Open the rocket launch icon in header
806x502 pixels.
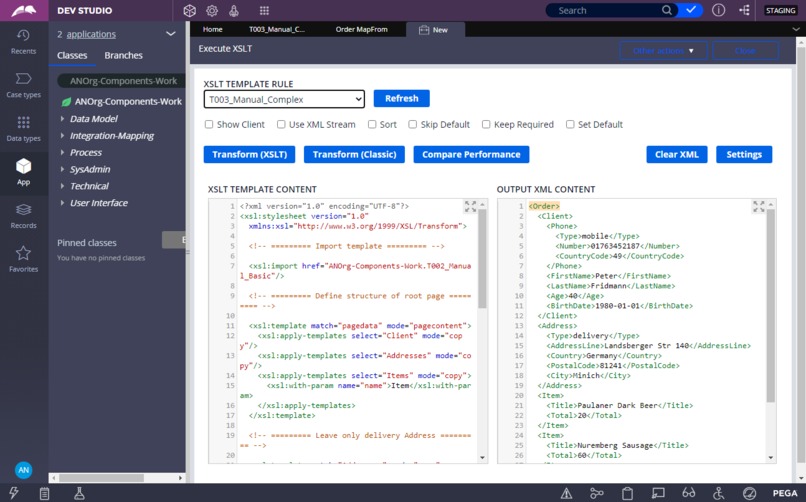[x=234, y=10]
